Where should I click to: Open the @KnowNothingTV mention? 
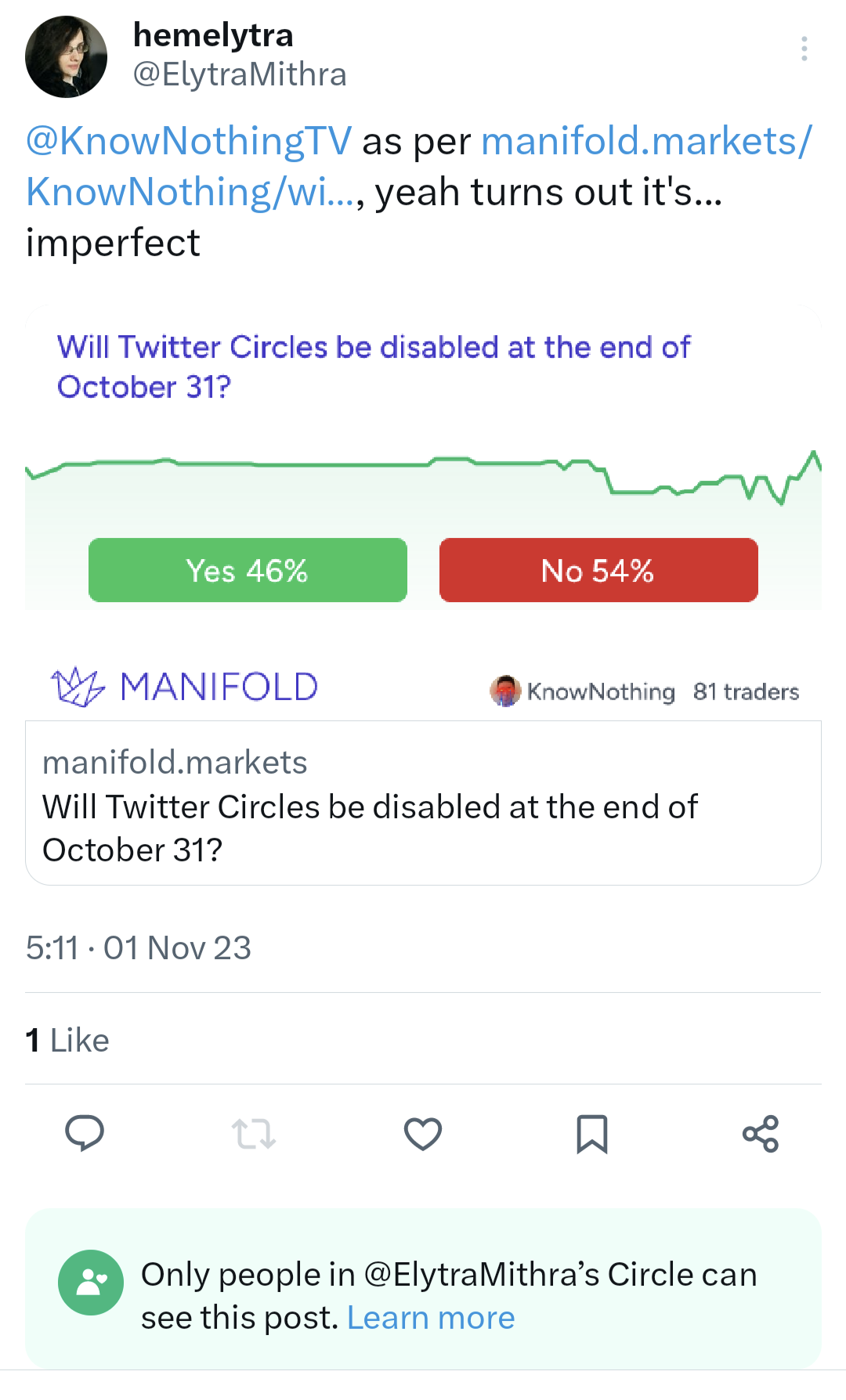(189, 141)
